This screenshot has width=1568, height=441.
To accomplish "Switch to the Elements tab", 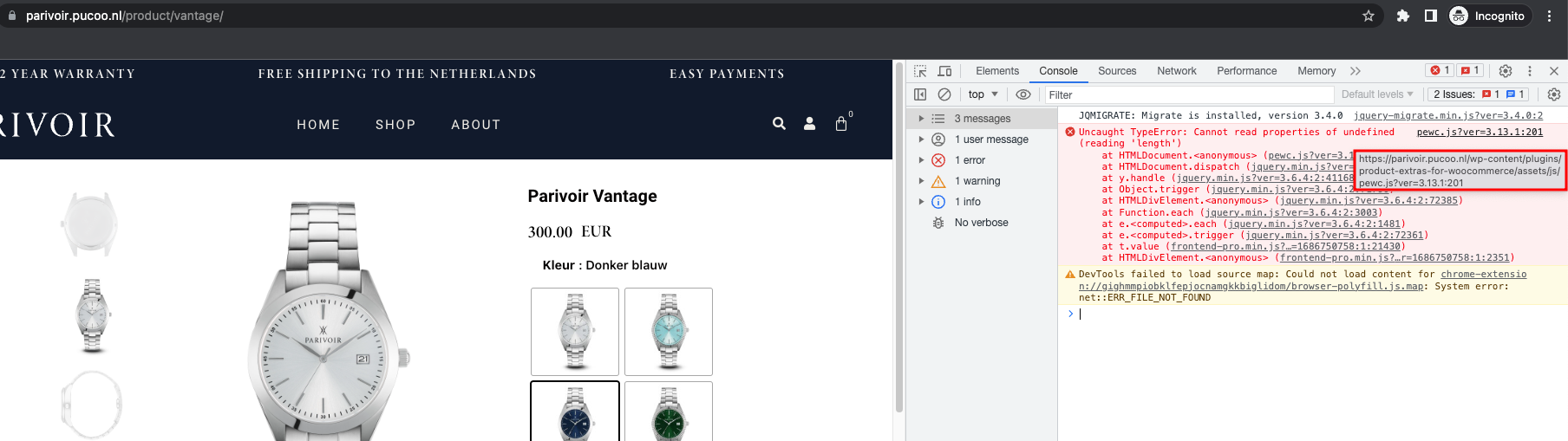I will [997, 71].
